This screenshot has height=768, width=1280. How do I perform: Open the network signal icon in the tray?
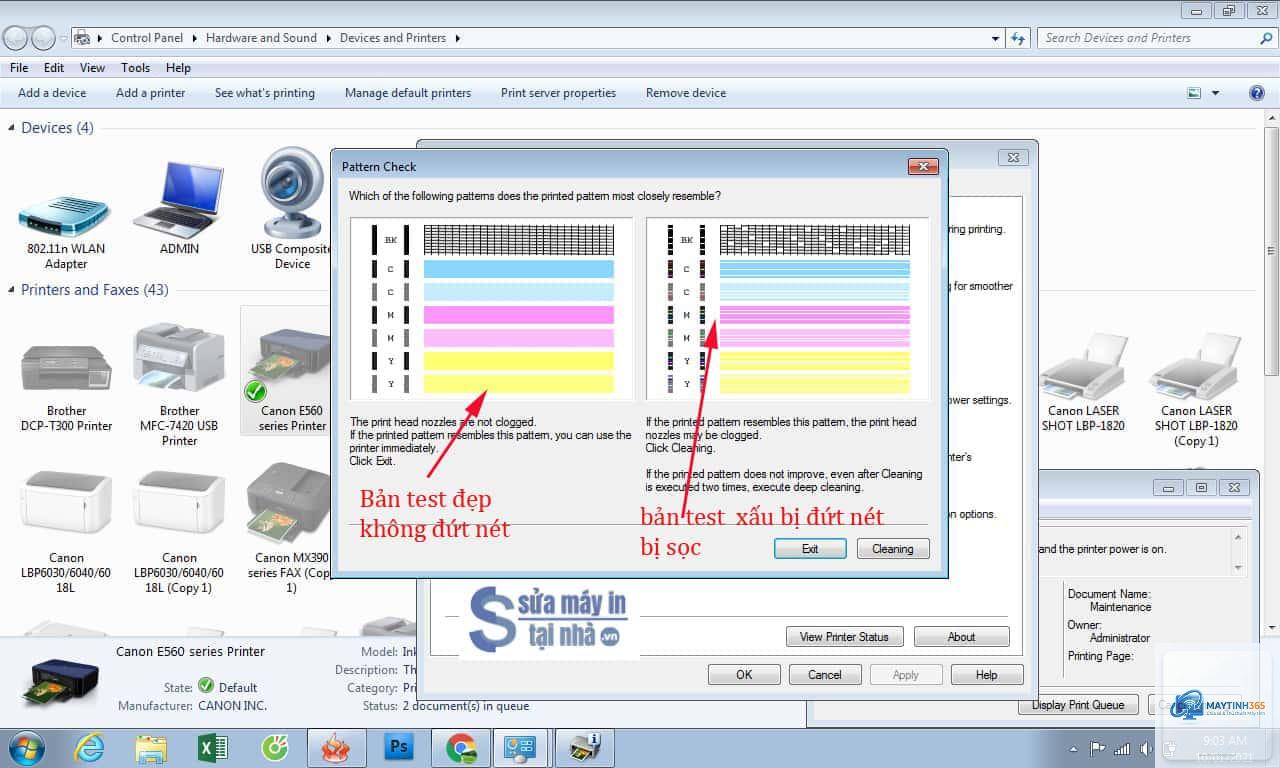pos(1122,748)
